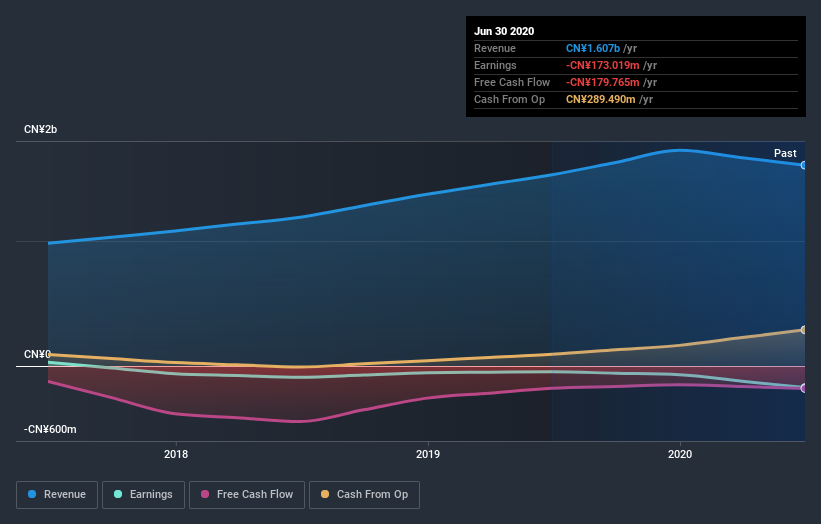Click the 'Revenue' label in tooltip

(495, 48)
